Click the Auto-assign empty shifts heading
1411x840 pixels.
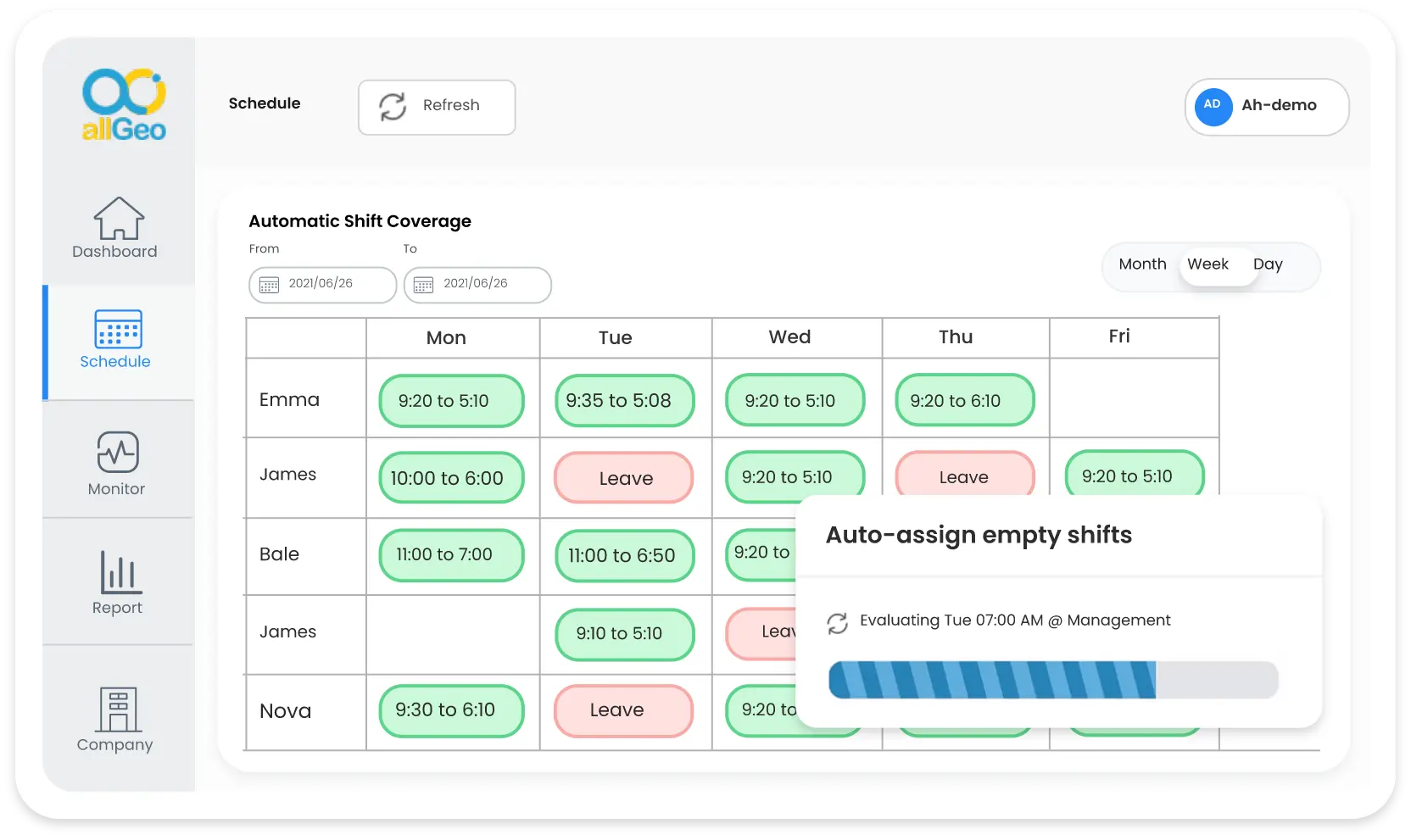(x=979, y=535)
